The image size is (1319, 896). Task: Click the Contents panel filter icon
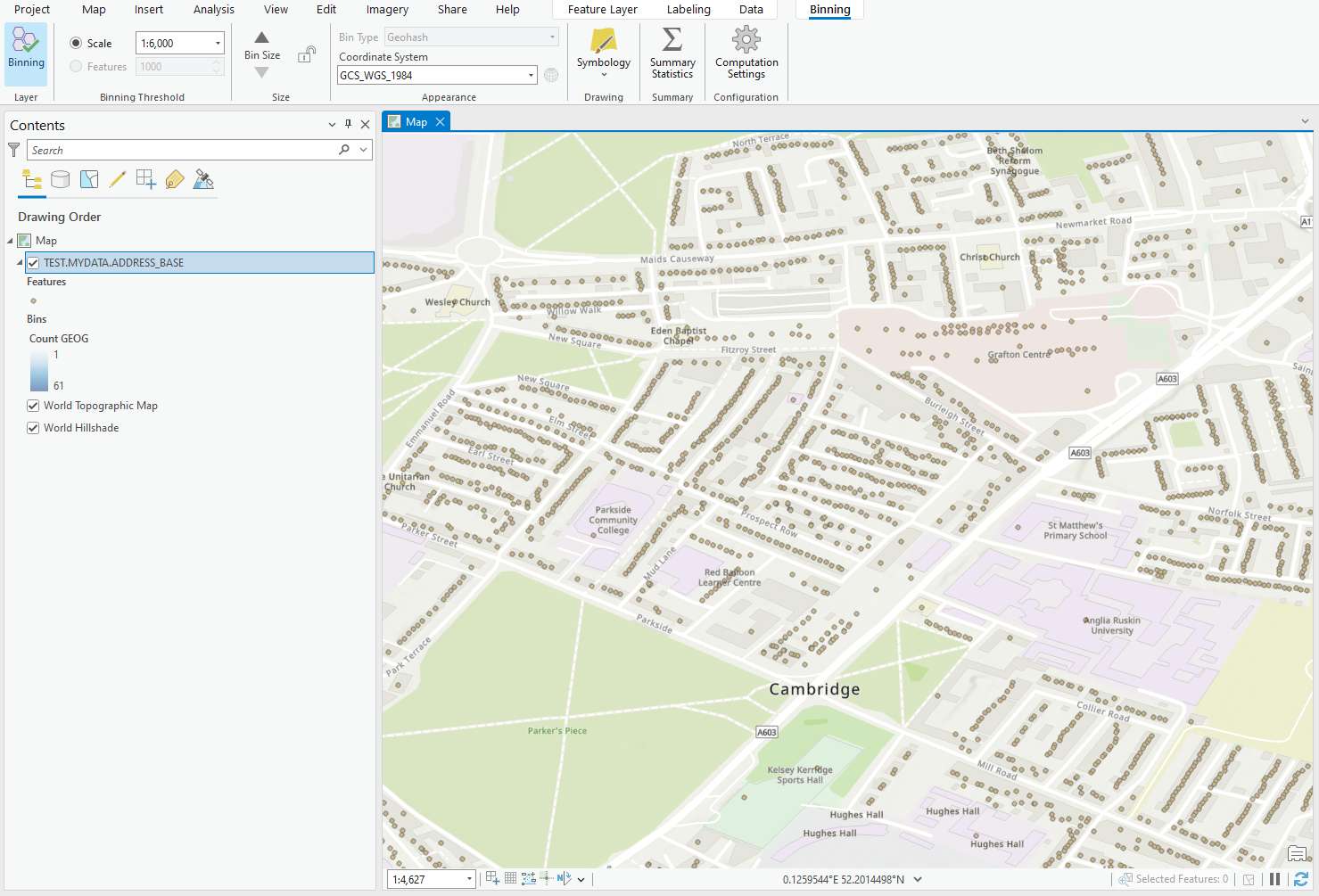pyautogui.click(x=13, y=150)
